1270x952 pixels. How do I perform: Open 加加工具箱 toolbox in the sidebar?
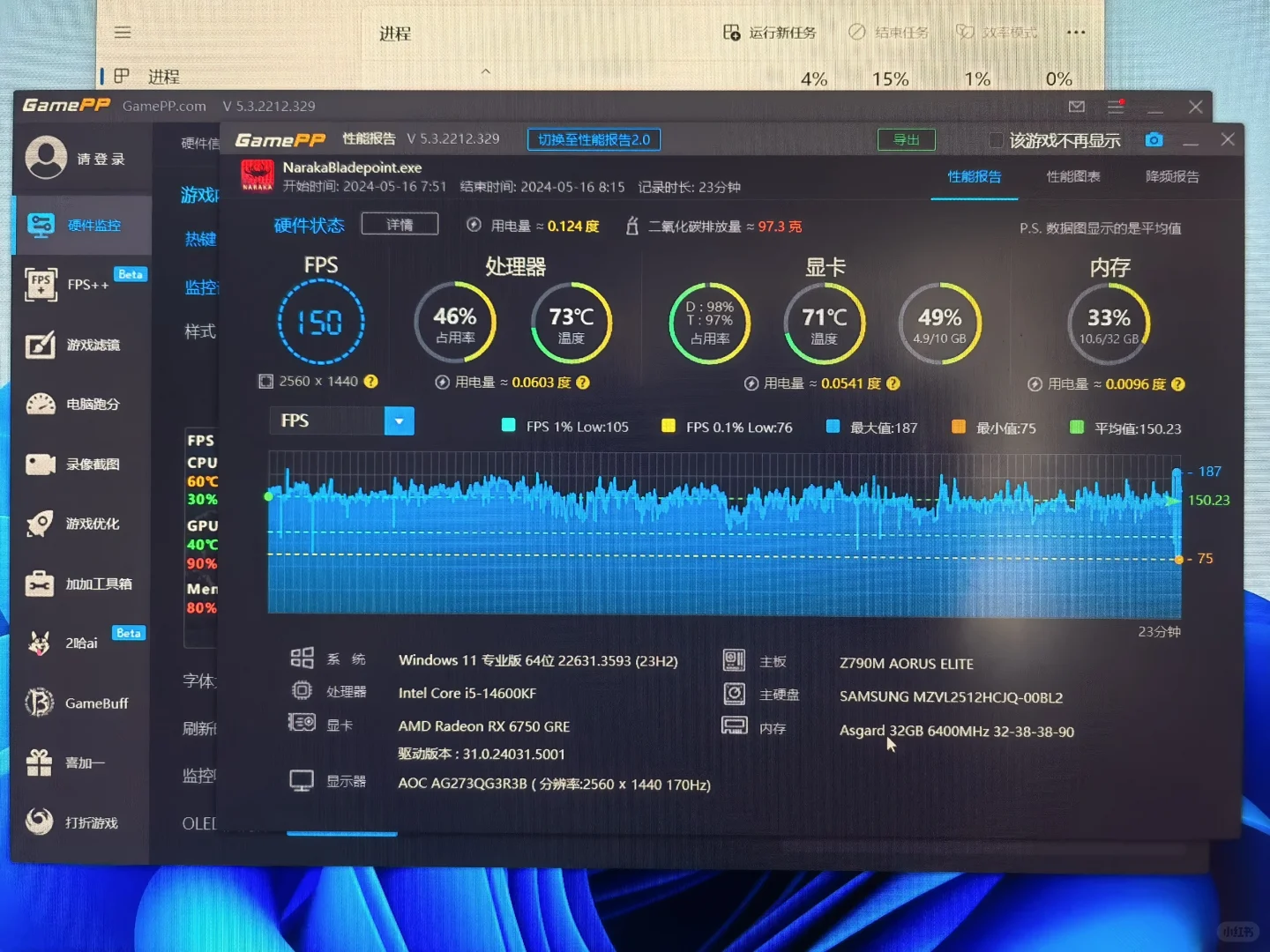[x=82, y=584]
